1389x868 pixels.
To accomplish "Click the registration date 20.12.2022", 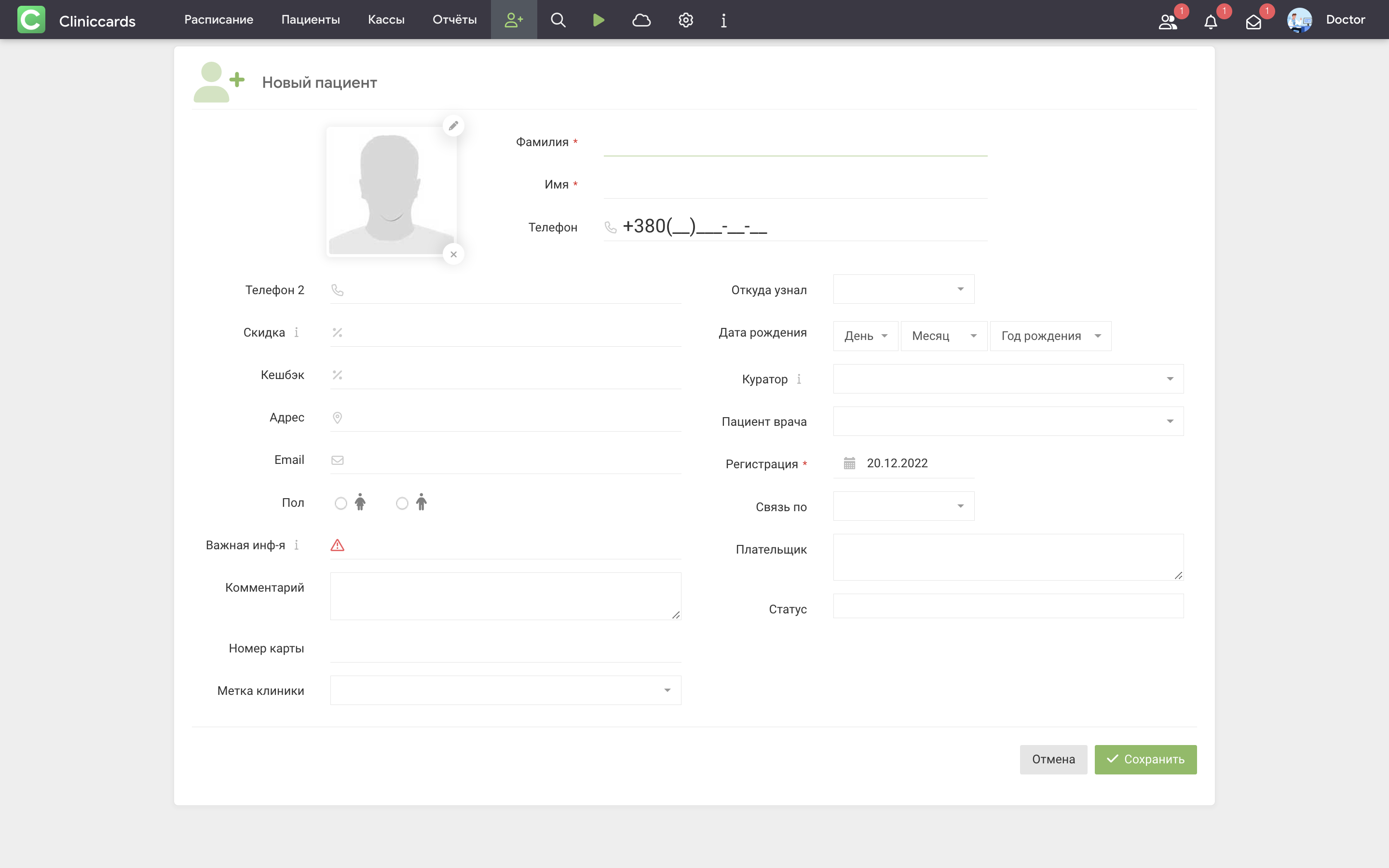I will pyautogui.click(x=897, y=463).
